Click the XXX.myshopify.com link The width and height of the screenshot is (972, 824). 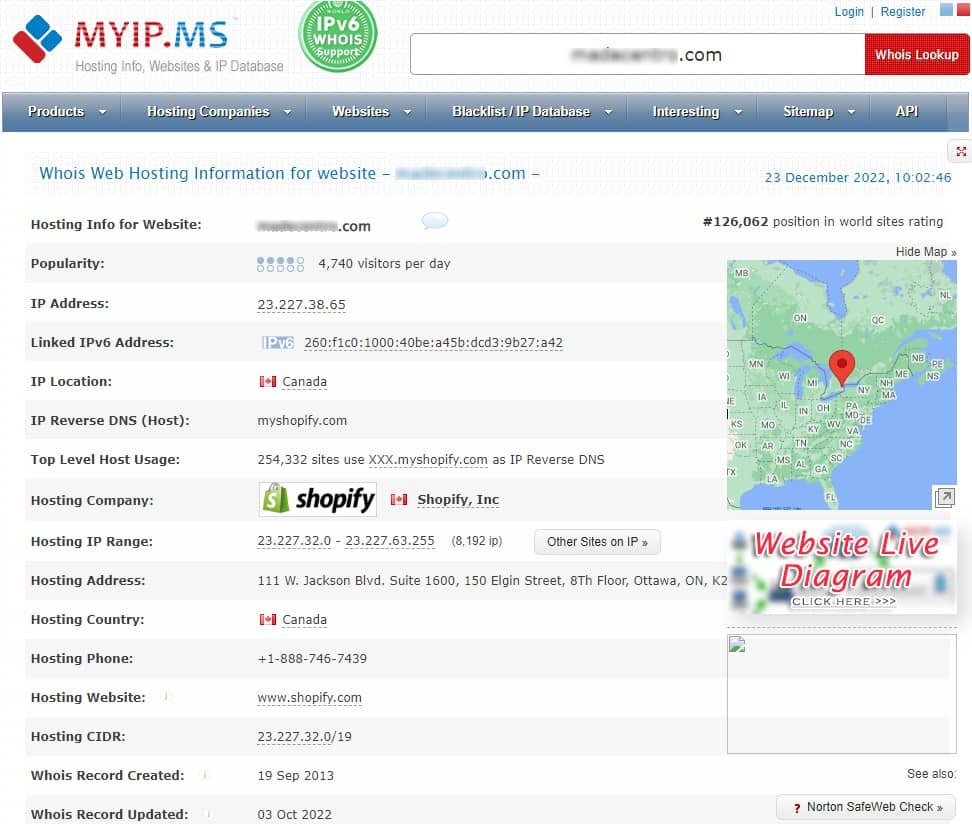[428, 459]
